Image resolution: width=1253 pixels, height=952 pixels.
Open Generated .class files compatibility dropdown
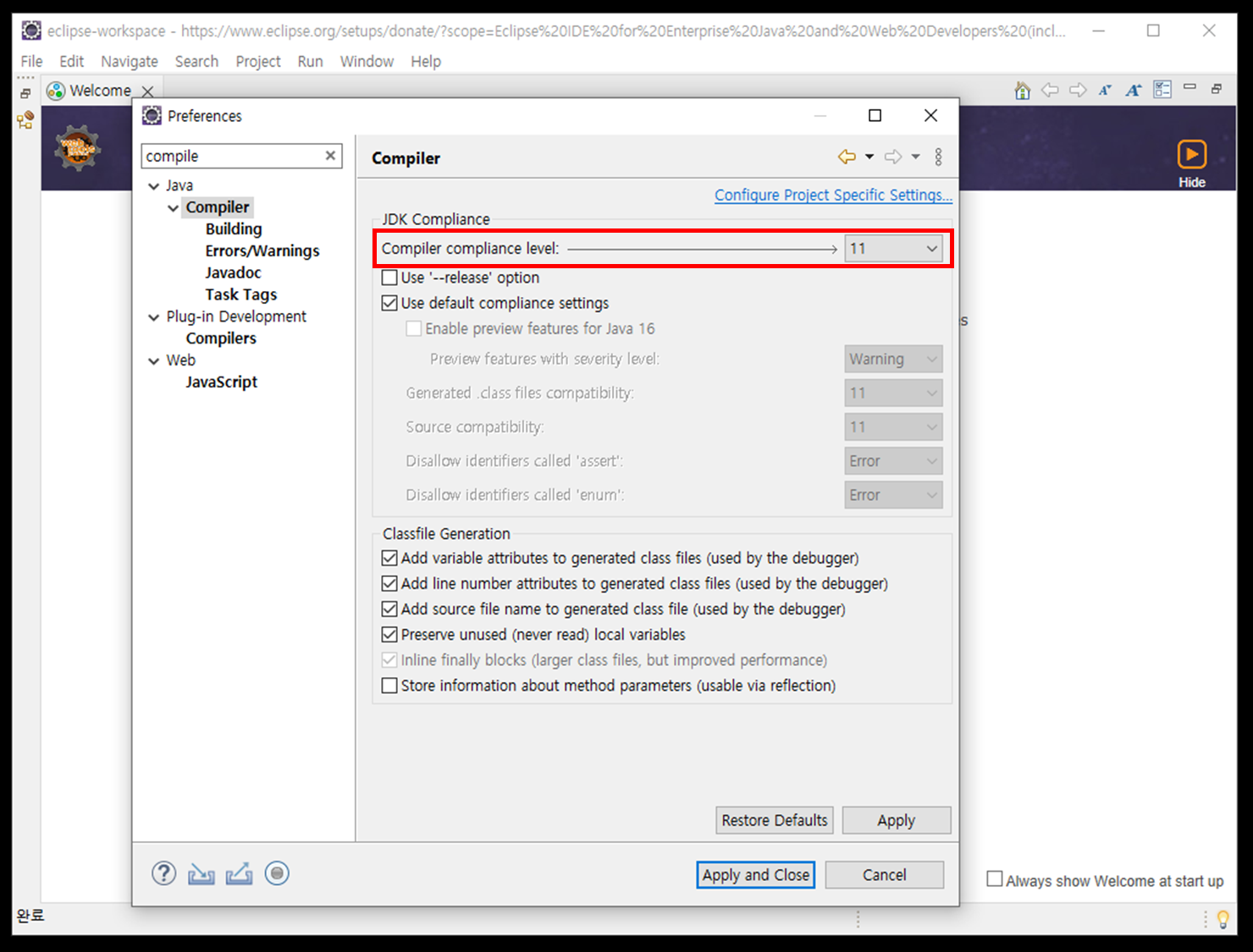[893, 393]
